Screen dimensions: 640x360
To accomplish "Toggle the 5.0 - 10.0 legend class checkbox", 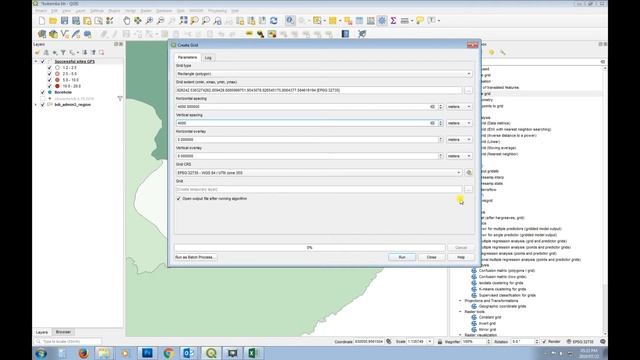I will [49, 80].
